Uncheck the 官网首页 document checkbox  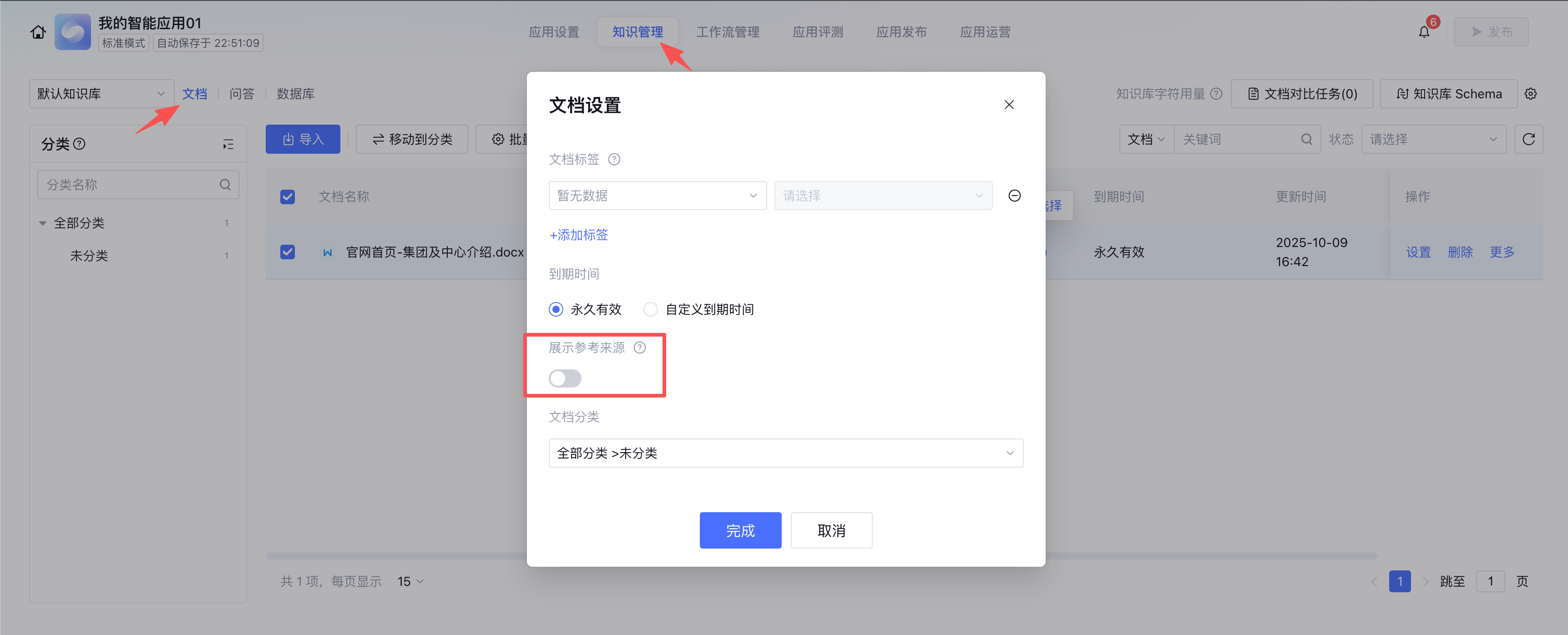click(x=287, y=252)
